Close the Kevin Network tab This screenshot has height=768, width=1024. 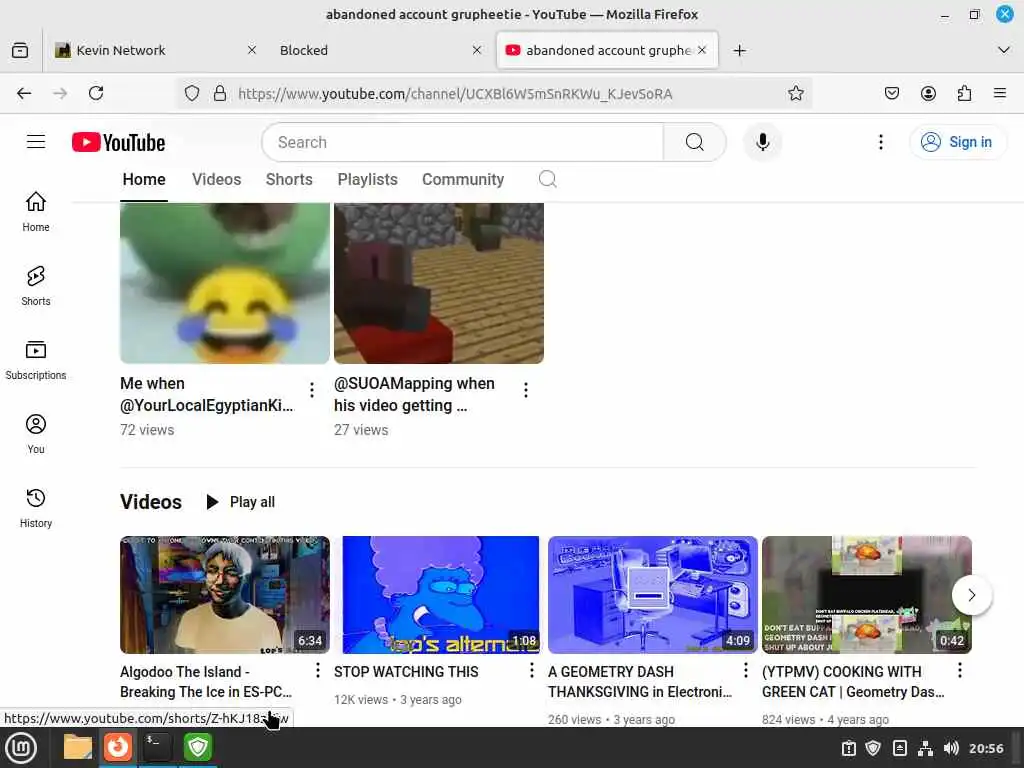click(x=251, y=50)
